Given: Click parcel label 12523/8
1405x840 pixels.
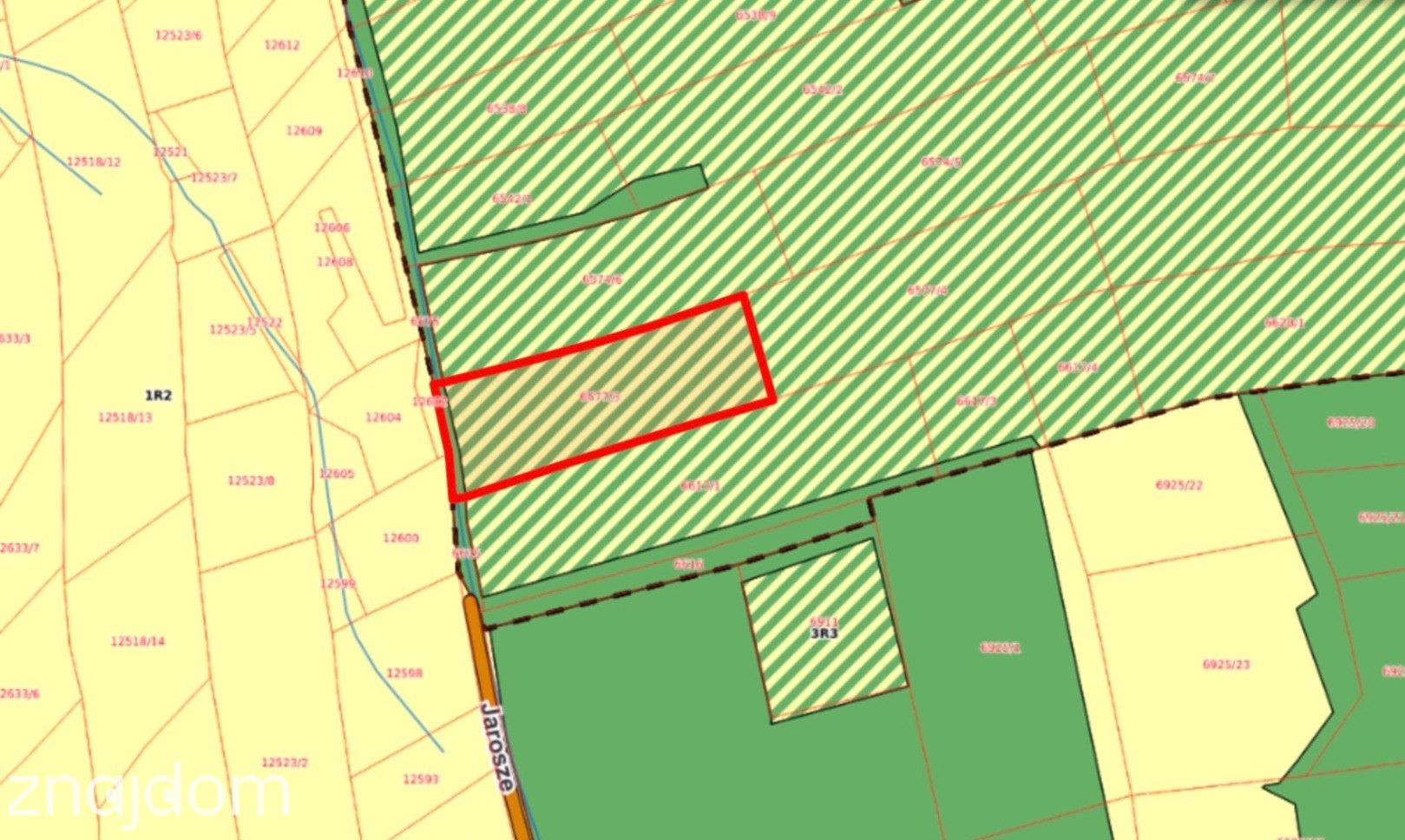Looking at the screenshot, I should (x=251, y=481).
